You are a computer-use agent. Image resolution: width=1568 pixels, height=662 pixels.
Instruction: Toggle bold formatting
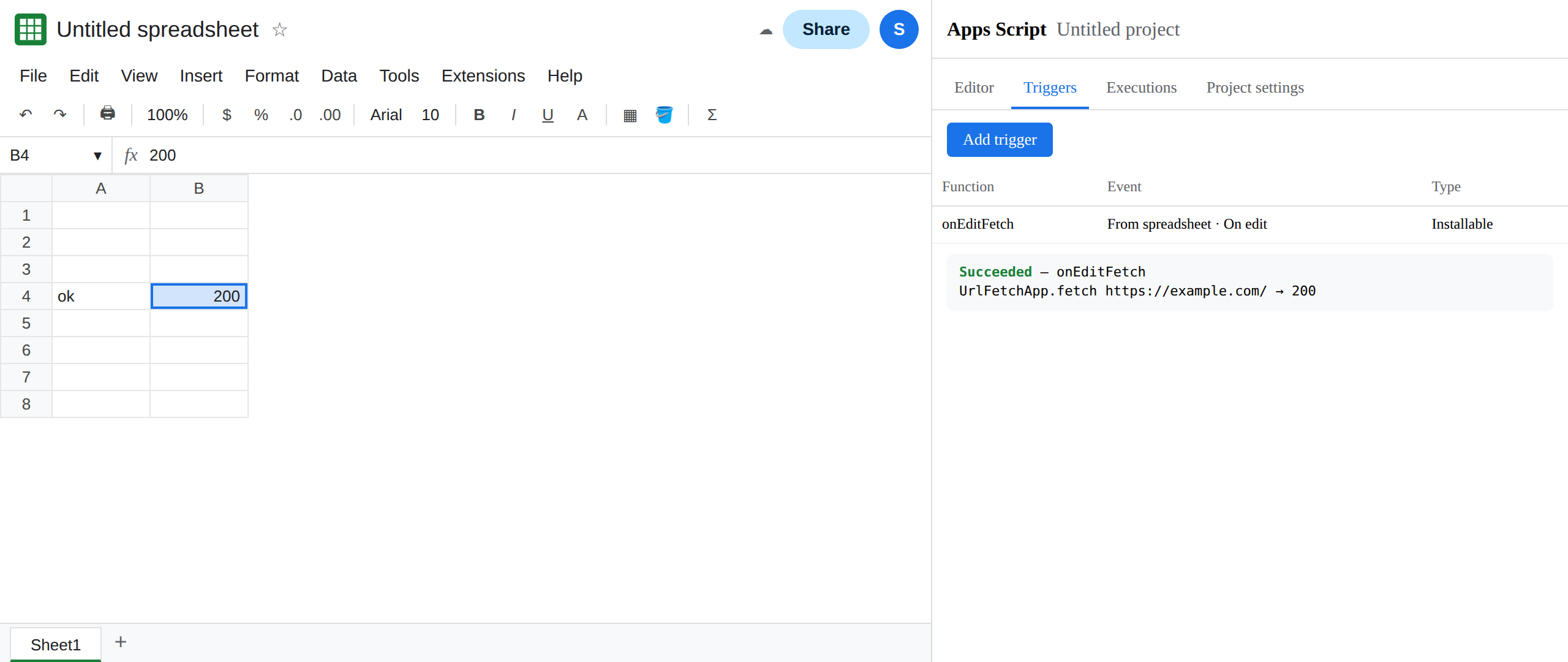click(479, 115)
